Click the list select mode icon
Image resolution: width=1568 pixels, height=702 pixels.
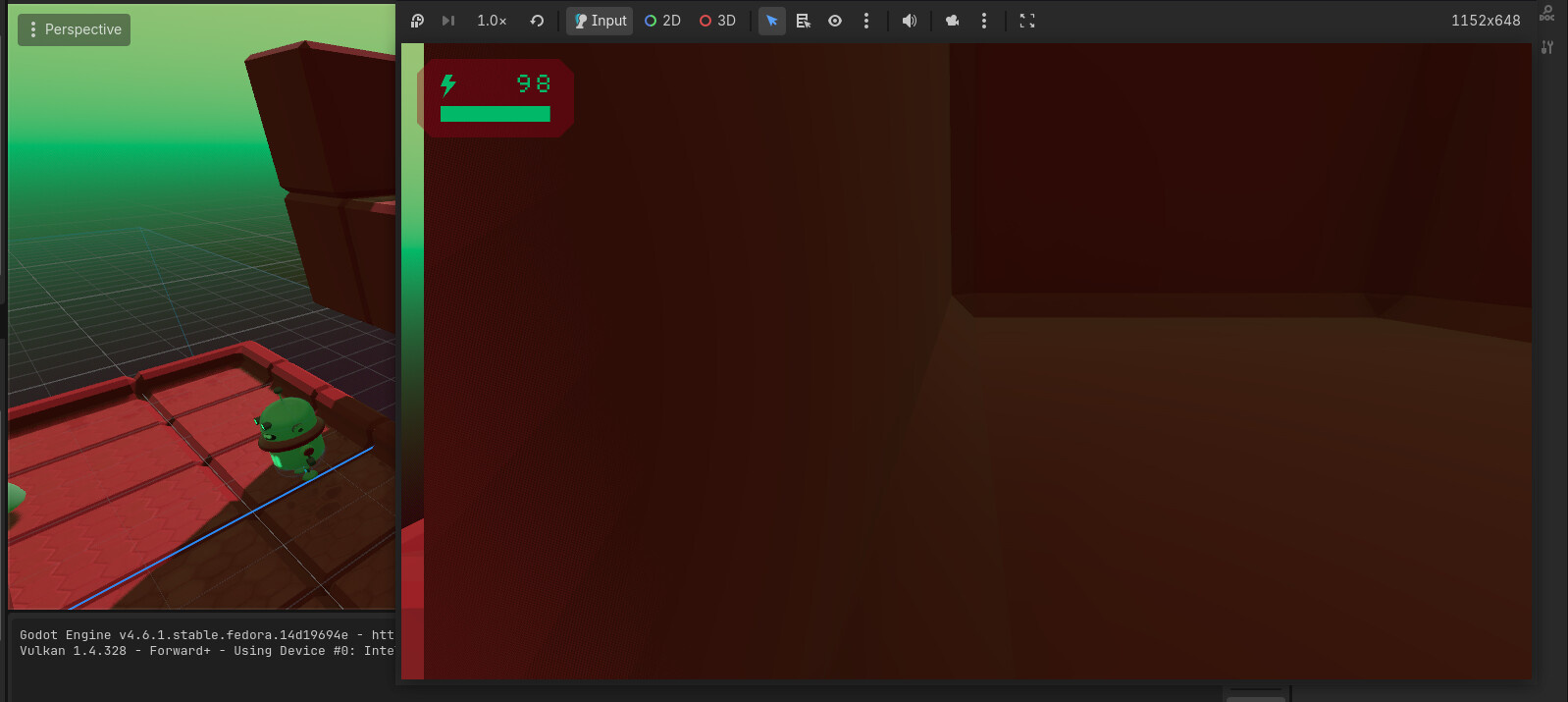click(804, 21)
